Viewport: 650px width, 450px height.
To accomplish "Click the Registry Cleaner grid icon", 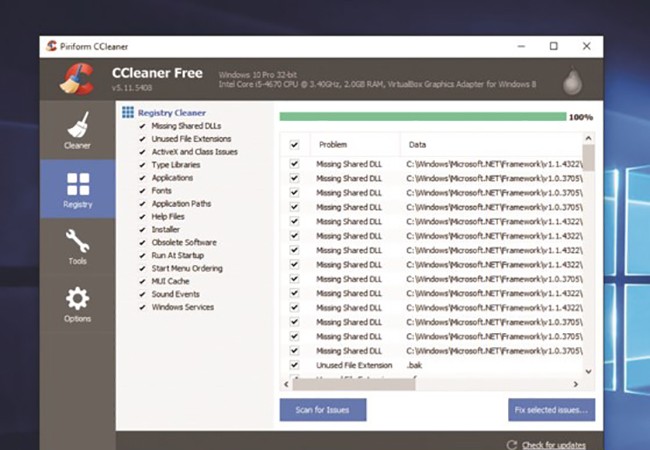I will tap(128, 112).
